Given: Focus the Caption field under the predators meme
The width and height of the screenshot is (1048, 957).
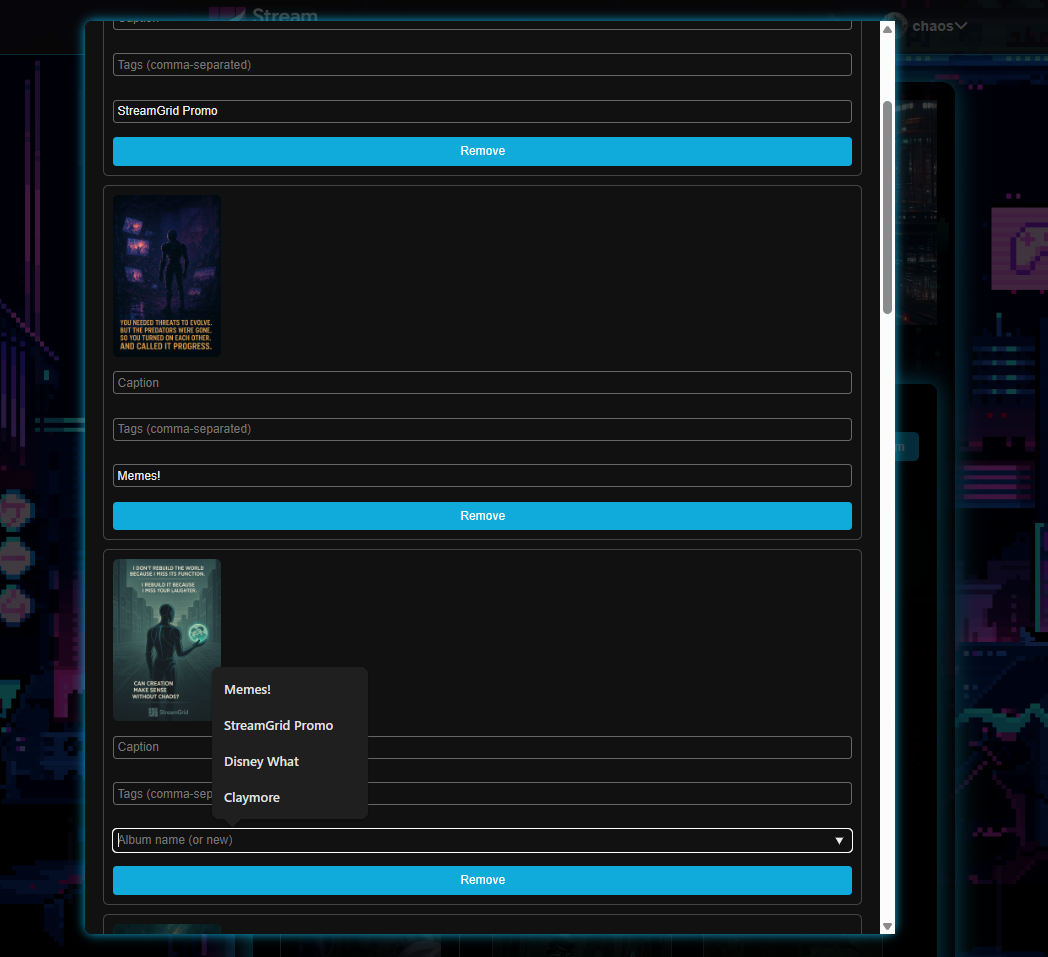Looking at the screenshot, I should pyautogui.click(x=482, y=383).
